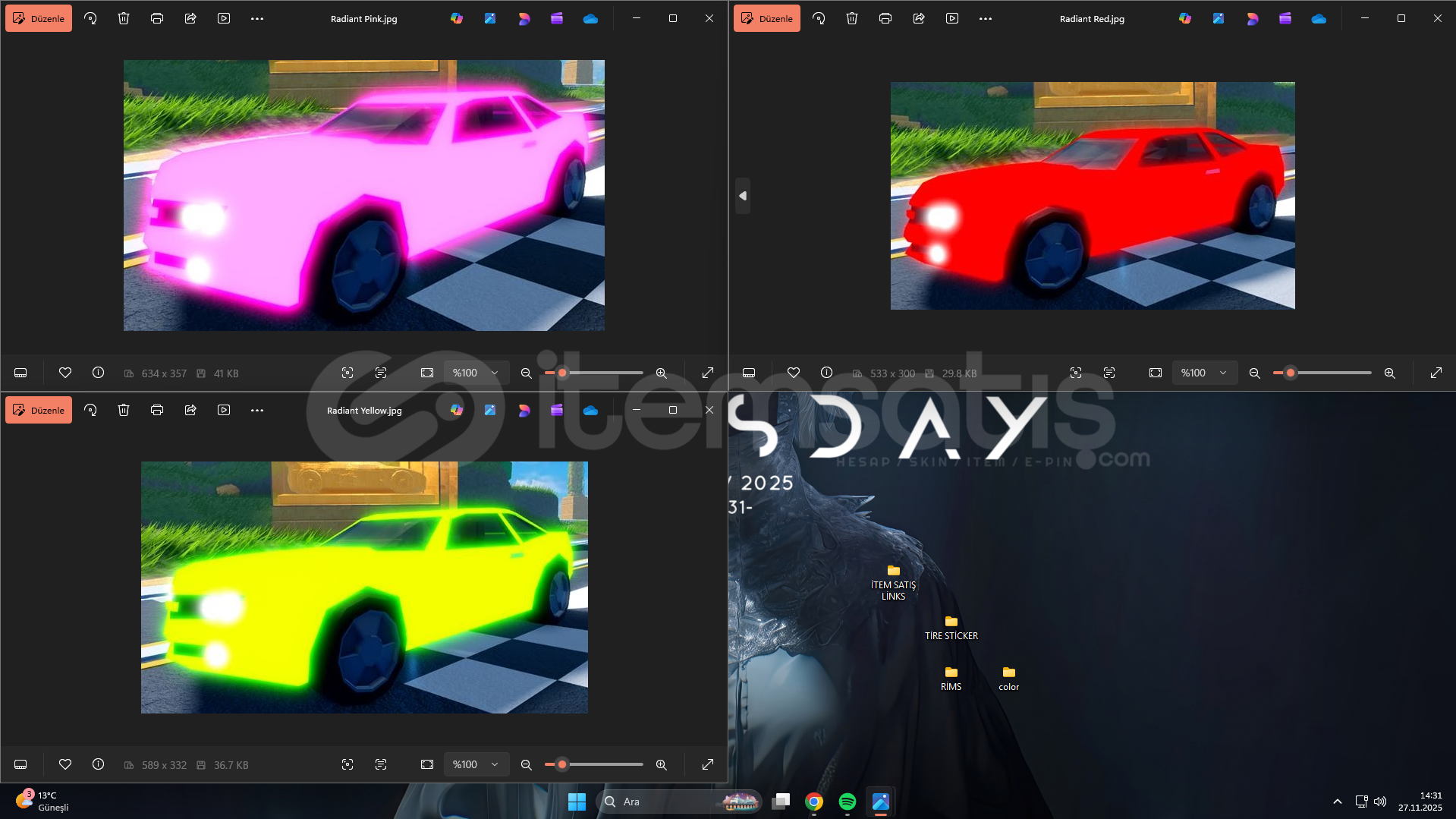Open See more menu in Radiant Pink window
This screenshot has height=819, width=1456.
click(x=257, y=18)
